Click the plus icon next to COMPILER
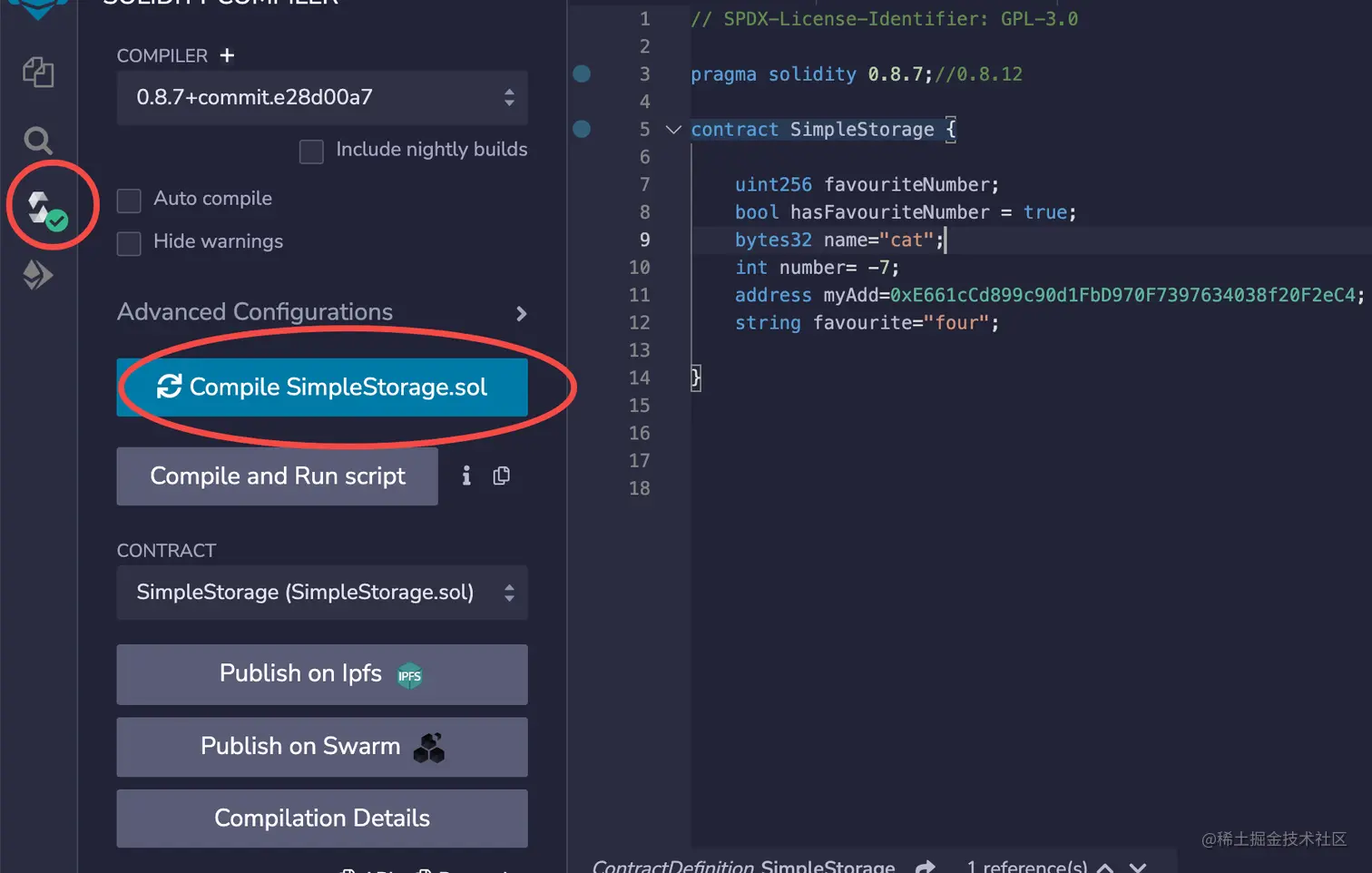The width and height of the screenshot is (1372, 873). coord(227,55)
